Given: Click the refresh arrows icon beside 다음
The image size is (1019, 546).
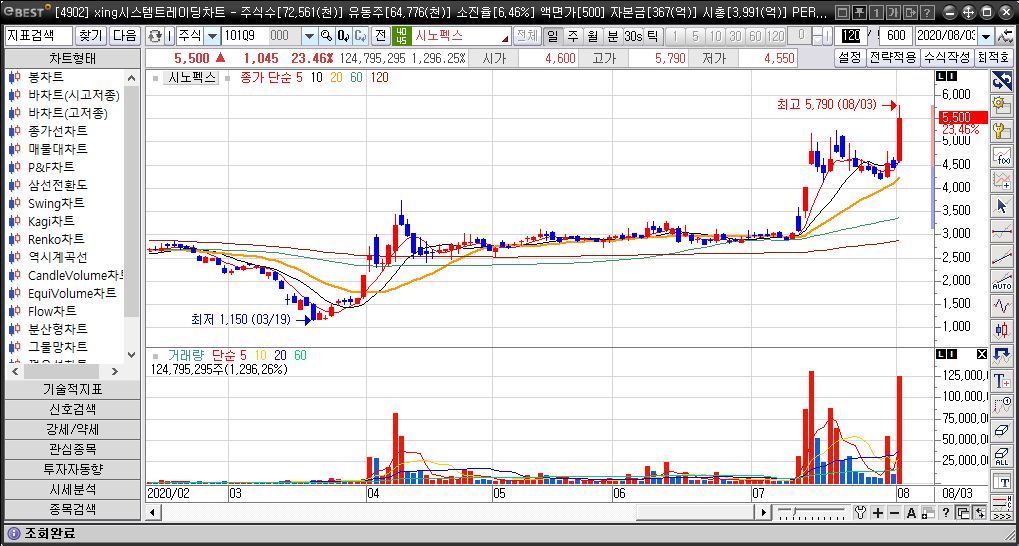Looking at the screenshot, I should pos(155,36).
